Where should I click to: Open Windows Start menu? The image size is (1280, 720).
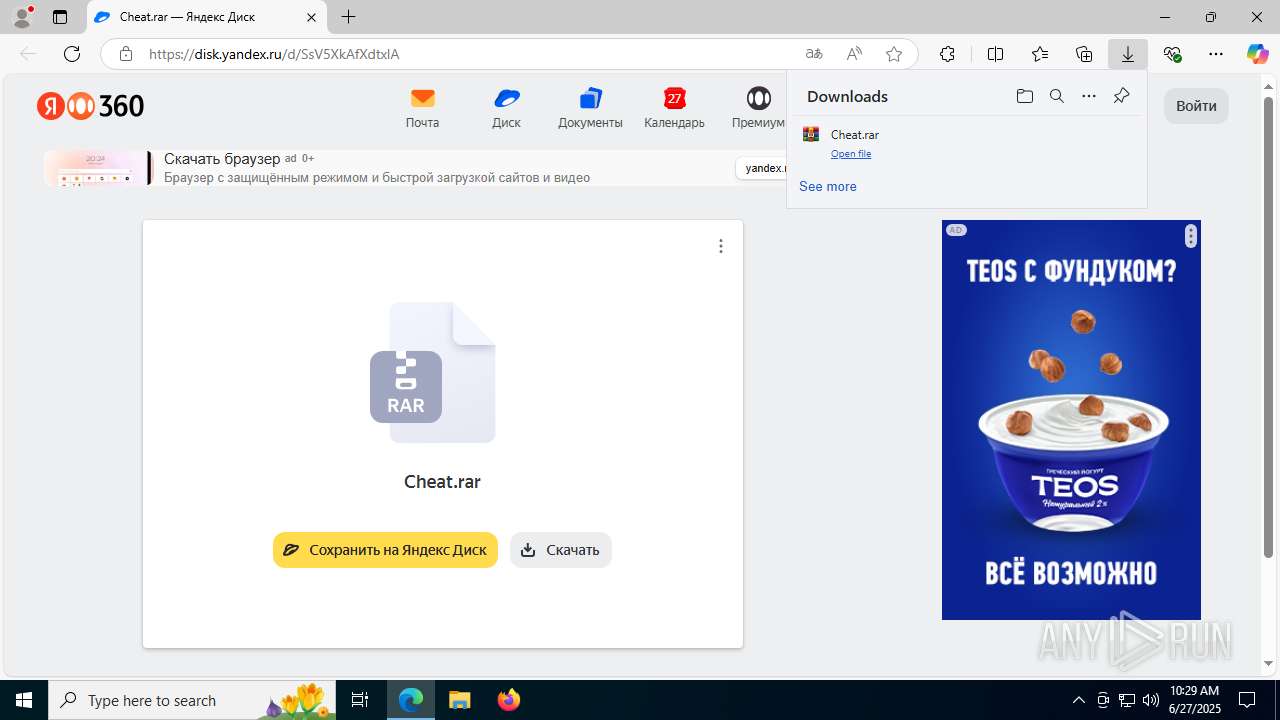coord(24,700)
